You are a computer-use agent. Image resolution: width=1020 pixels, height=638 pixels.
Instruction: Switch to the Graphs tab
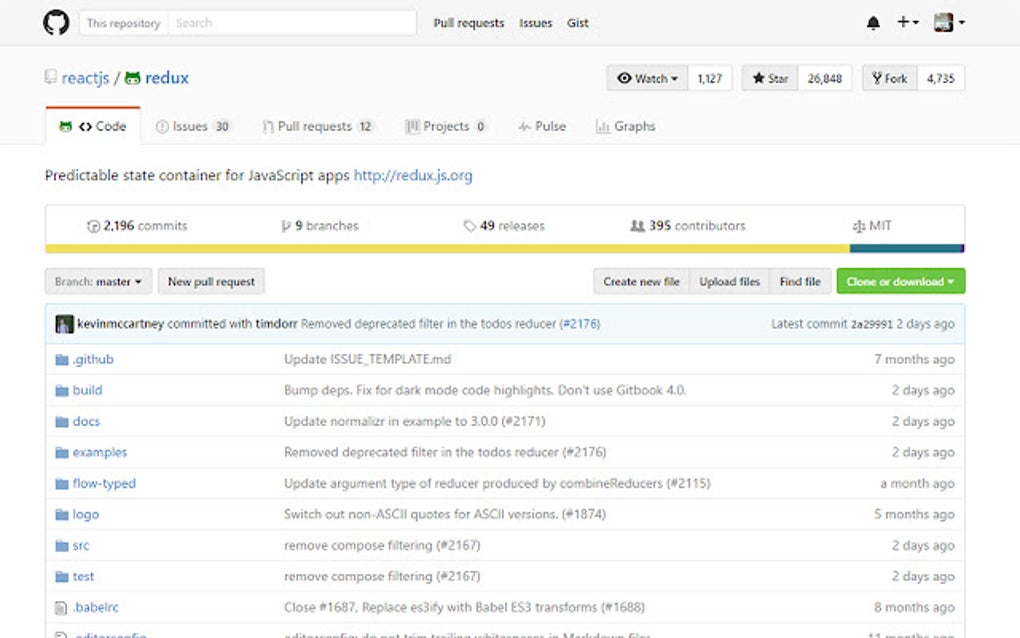(x=626, y=126)
